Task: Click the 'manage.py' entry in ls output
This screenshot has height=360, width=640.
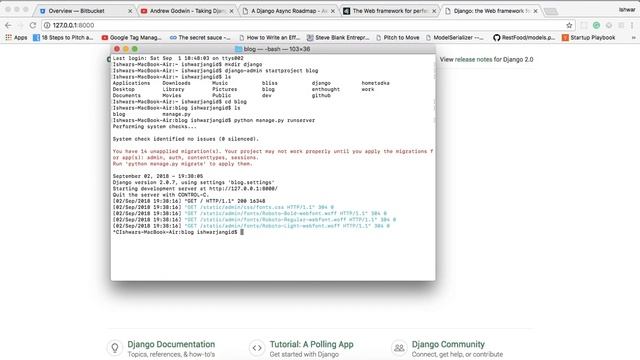Action: (176, 114)
